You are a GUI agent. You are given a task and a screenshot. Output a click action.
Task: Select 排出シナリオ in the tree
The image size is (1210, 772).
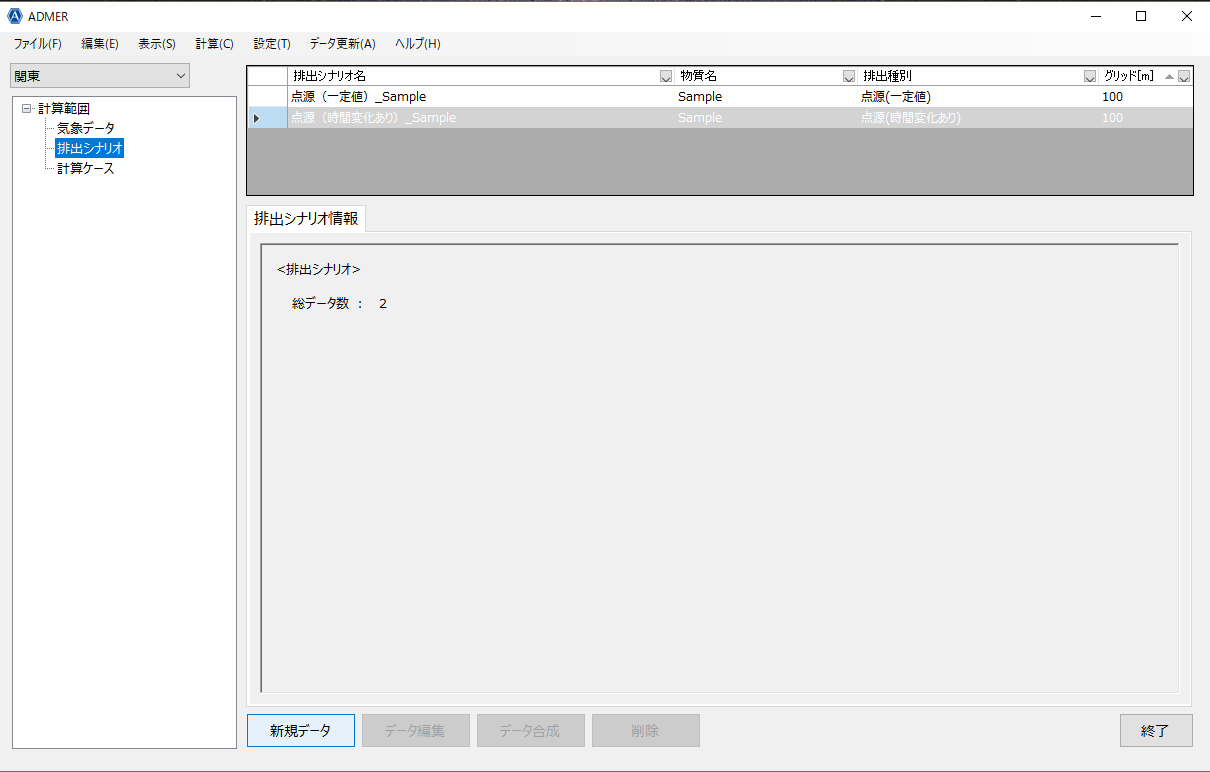90,149
